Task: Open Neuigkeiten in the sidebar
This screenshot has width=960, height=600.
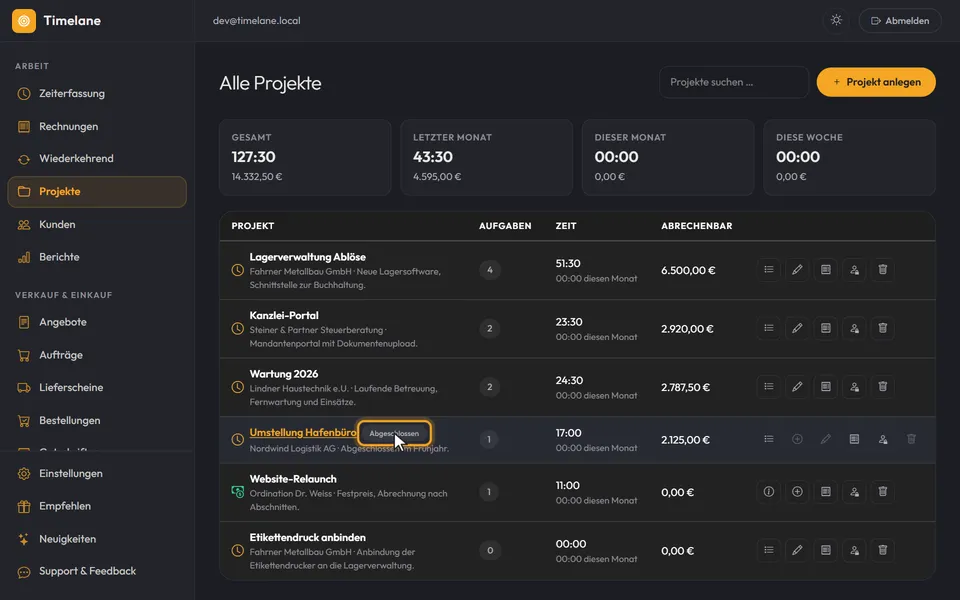Action: click(97, 539)
